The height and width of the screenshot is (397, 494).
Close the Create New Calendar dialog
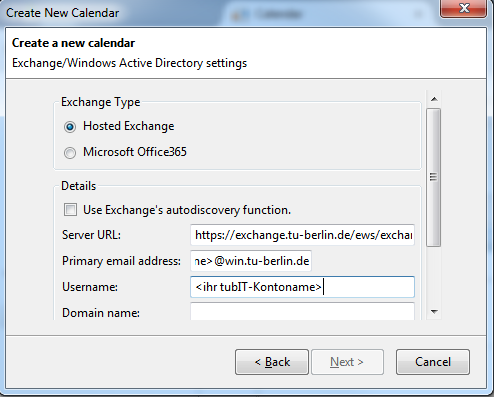464,8
